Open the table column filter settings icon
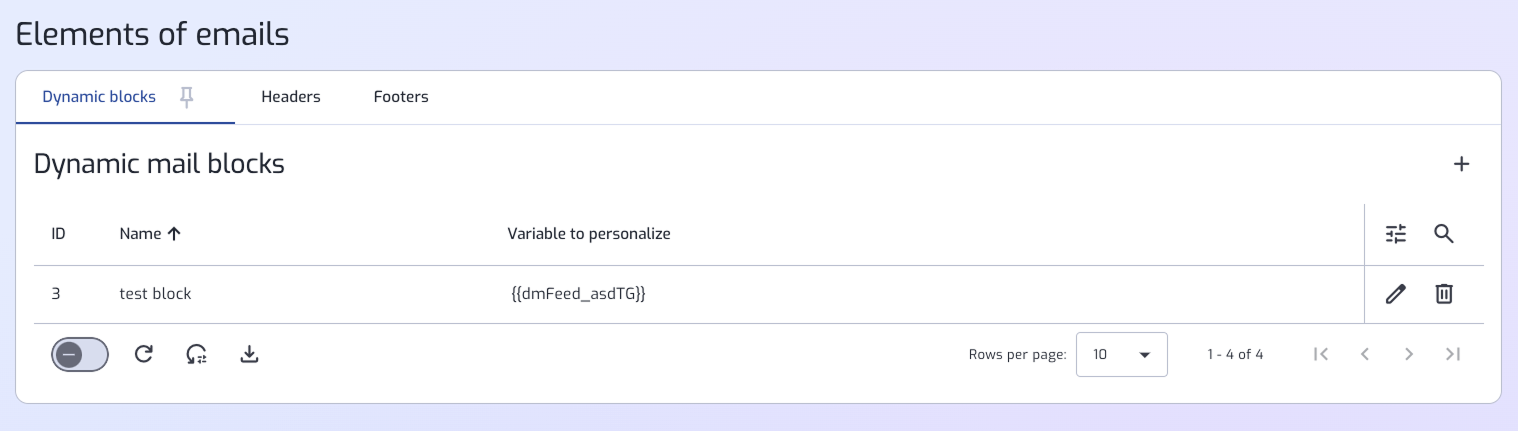The image size is (1518, 431). [1396, 234]
